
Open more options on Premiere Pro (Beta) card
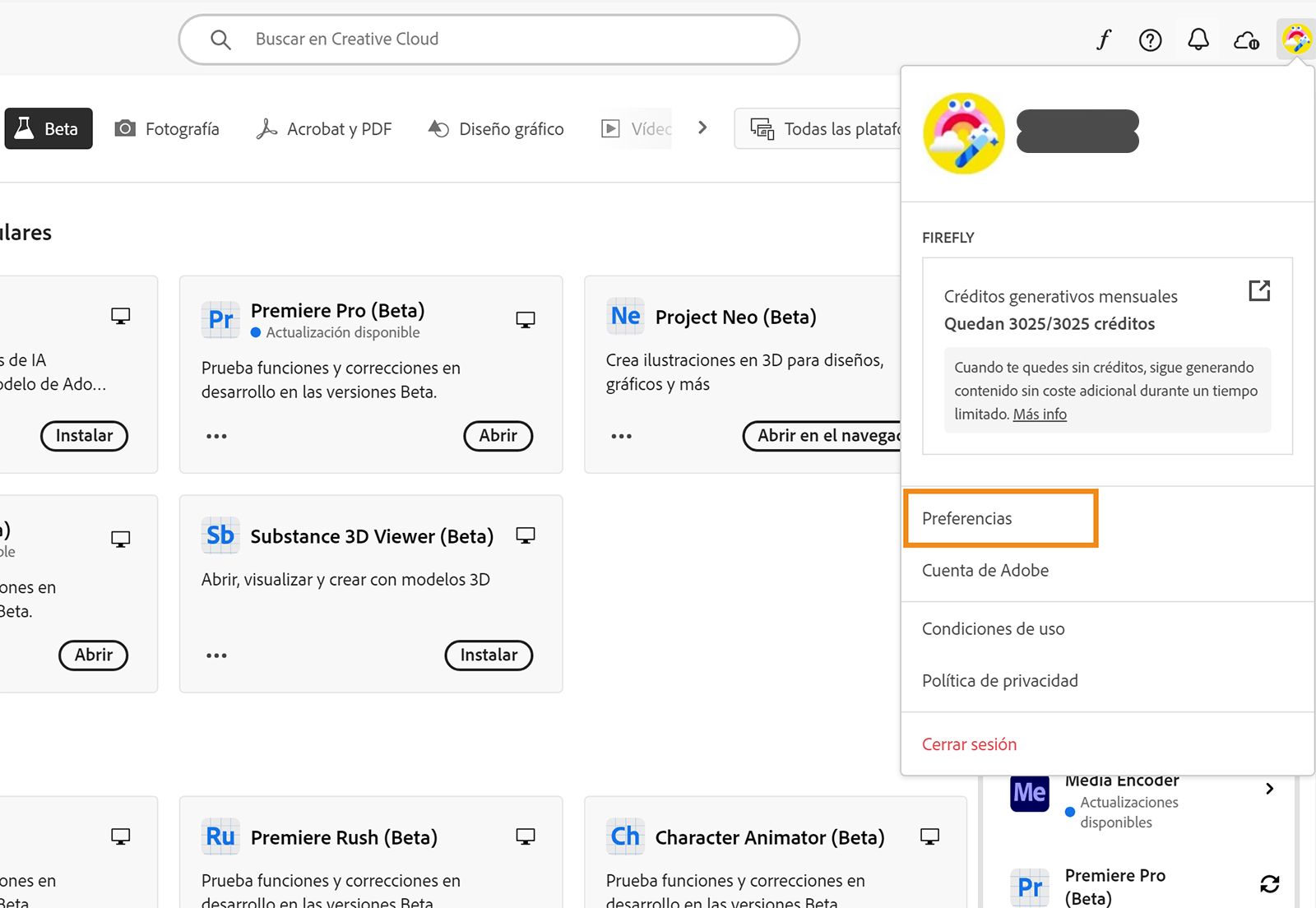click(x=216, y=436)
